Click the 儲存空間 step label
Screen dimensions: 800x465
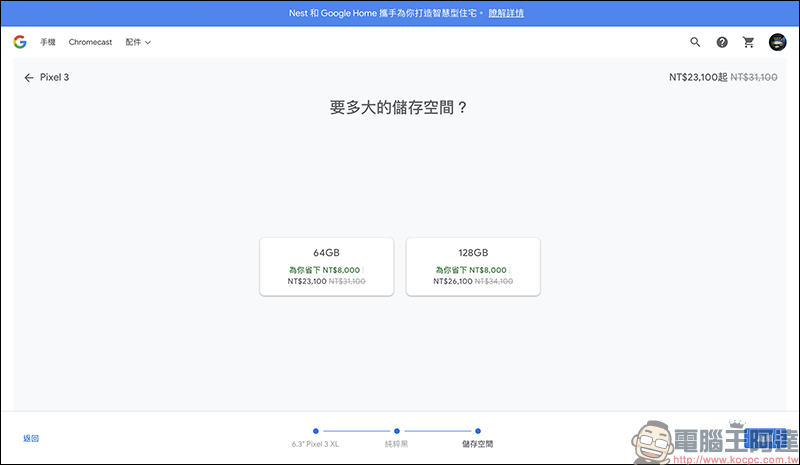(x=478, y=444)
